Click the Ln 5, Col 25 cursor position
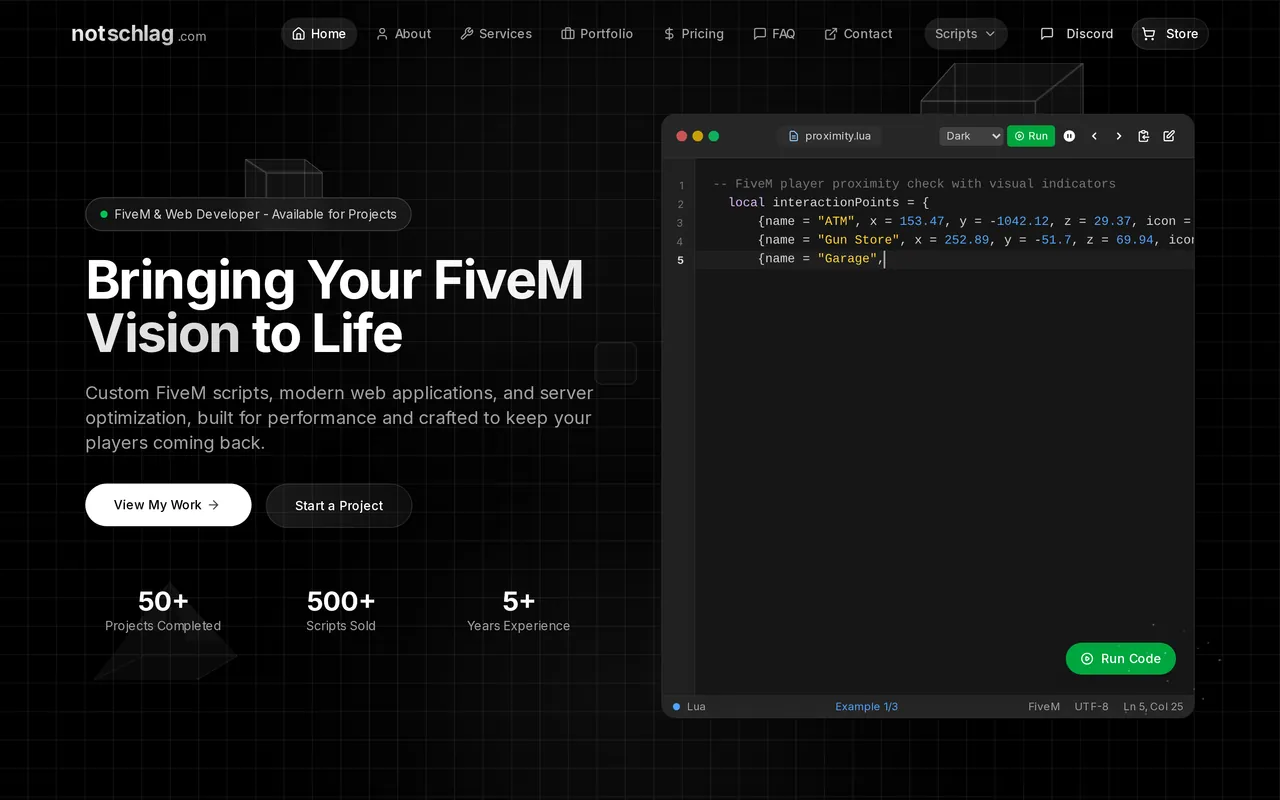This screenshot has width=1280, height=800. [x=1153, y=706]
